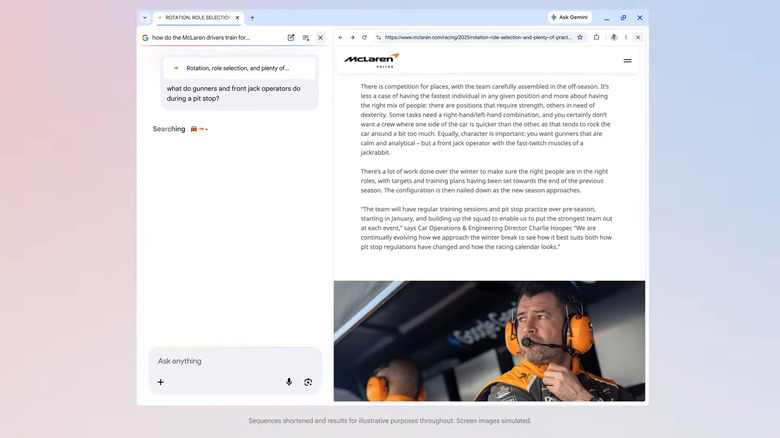Click the paragraph starting 'There is competition'
Image resolution: width=780 pixels, height=438 pixels.
[x=486, y=119]
